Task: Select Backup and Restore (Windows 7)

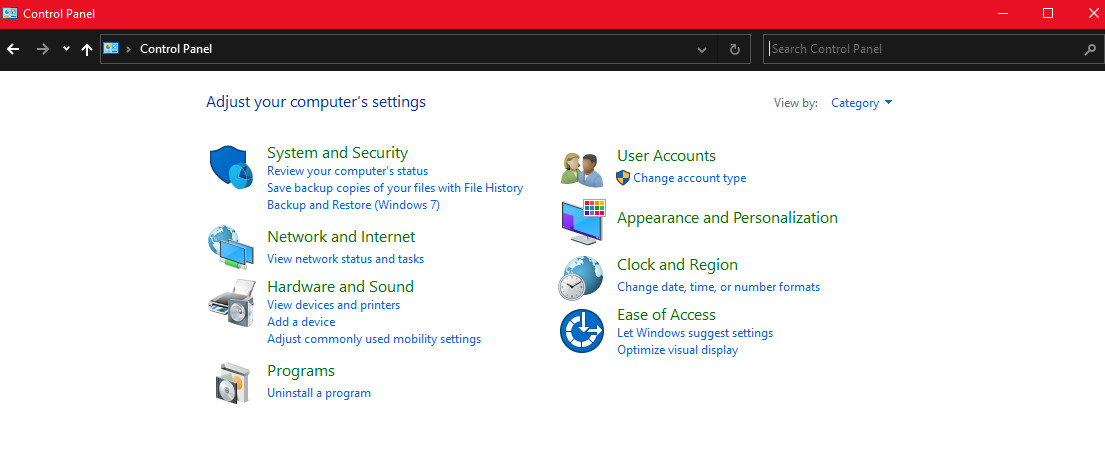Action: click(x=353, y=205)
